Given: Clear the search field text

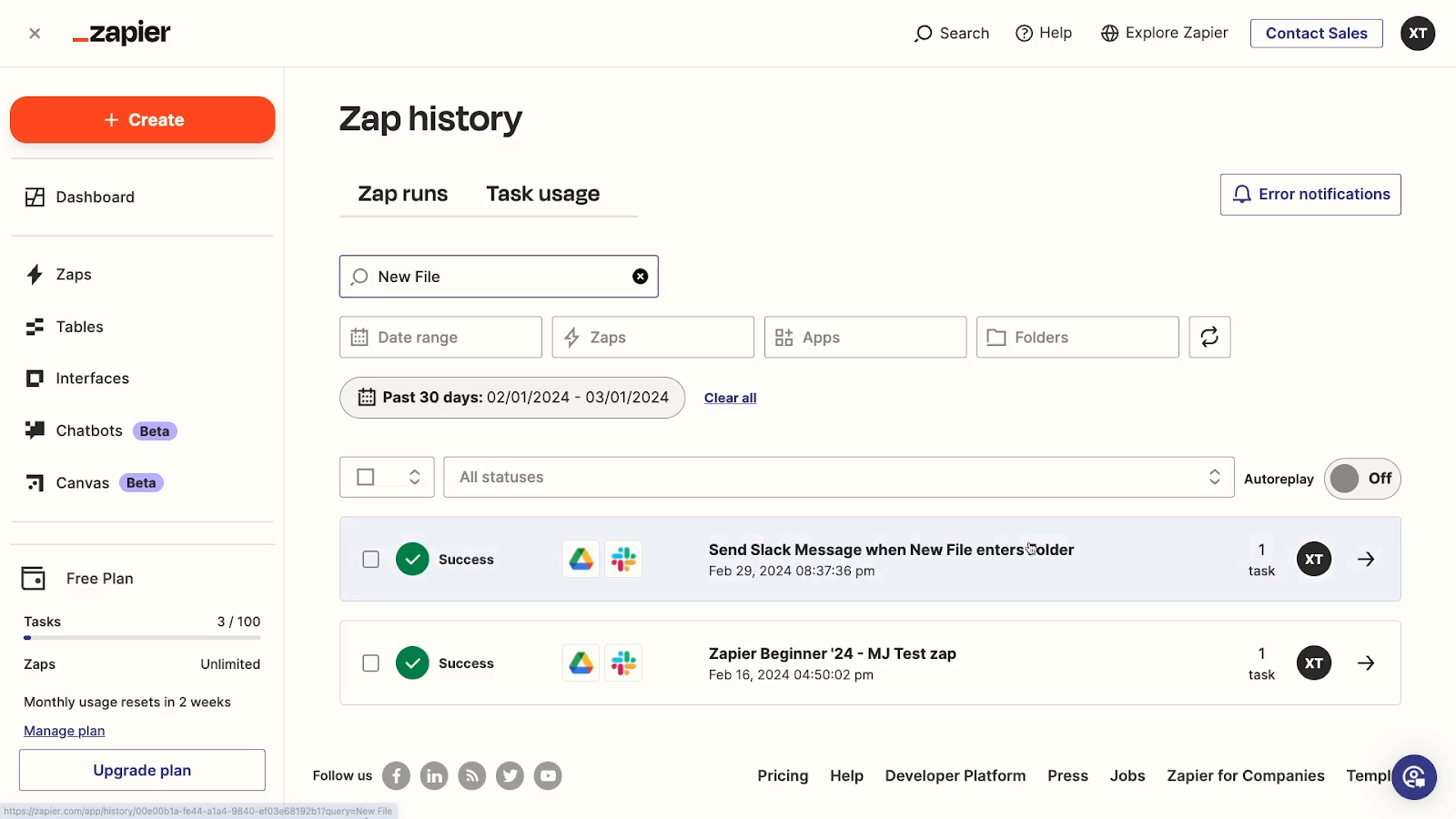Looking at the screenshot, I should [641, 277].
